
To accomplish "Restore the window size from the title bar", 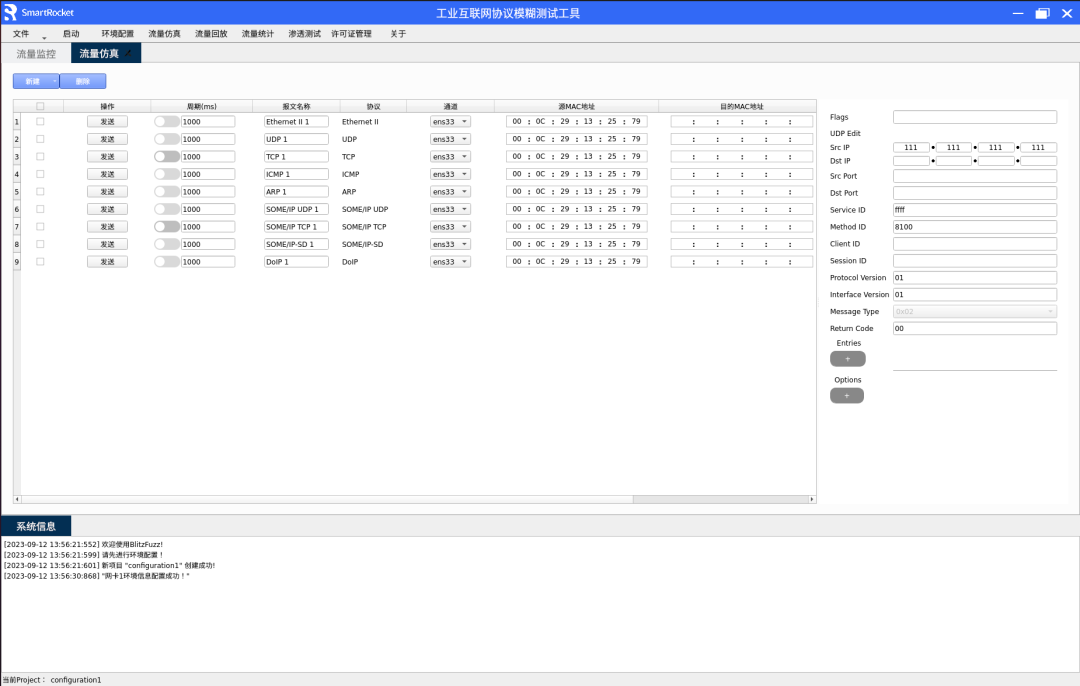I will 1042,13.
